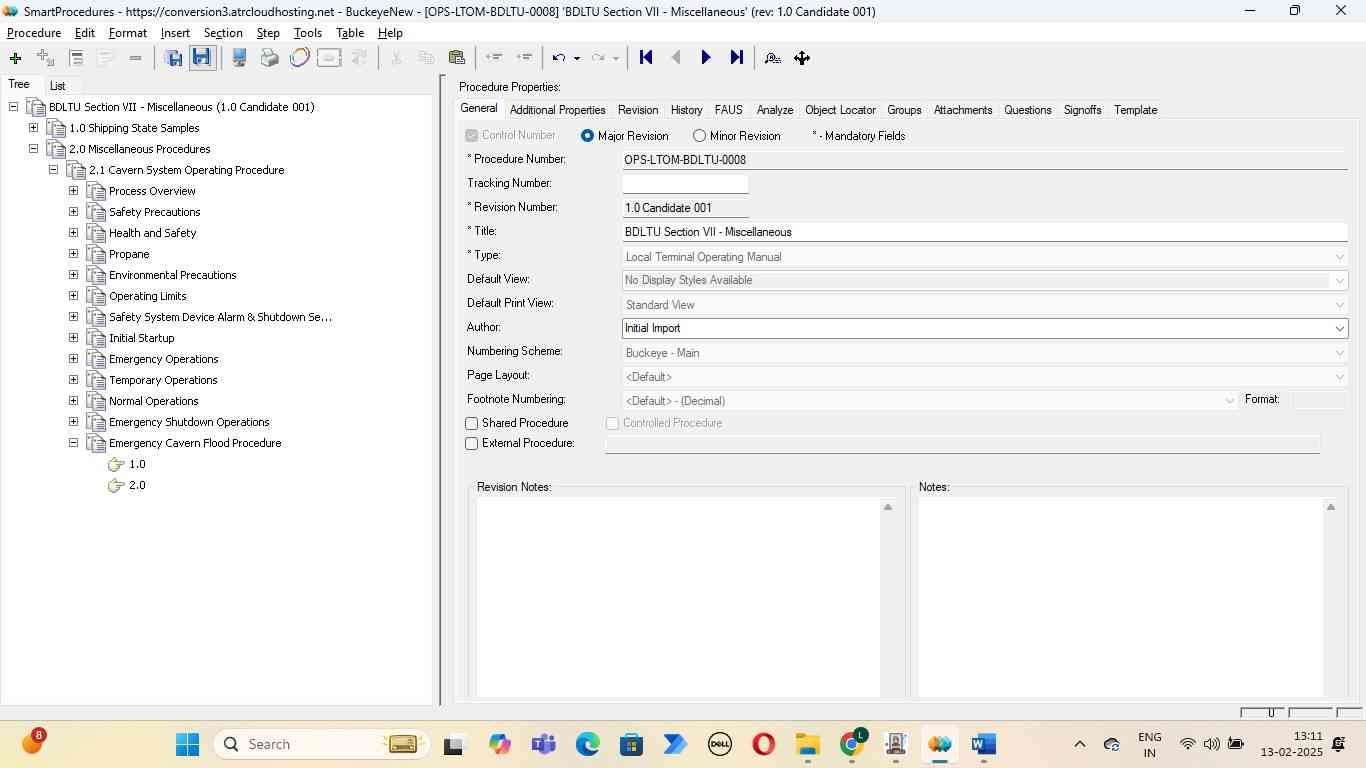The image size is (1366, 768).
Task: Click the Title input field
Action: point(985,232)
